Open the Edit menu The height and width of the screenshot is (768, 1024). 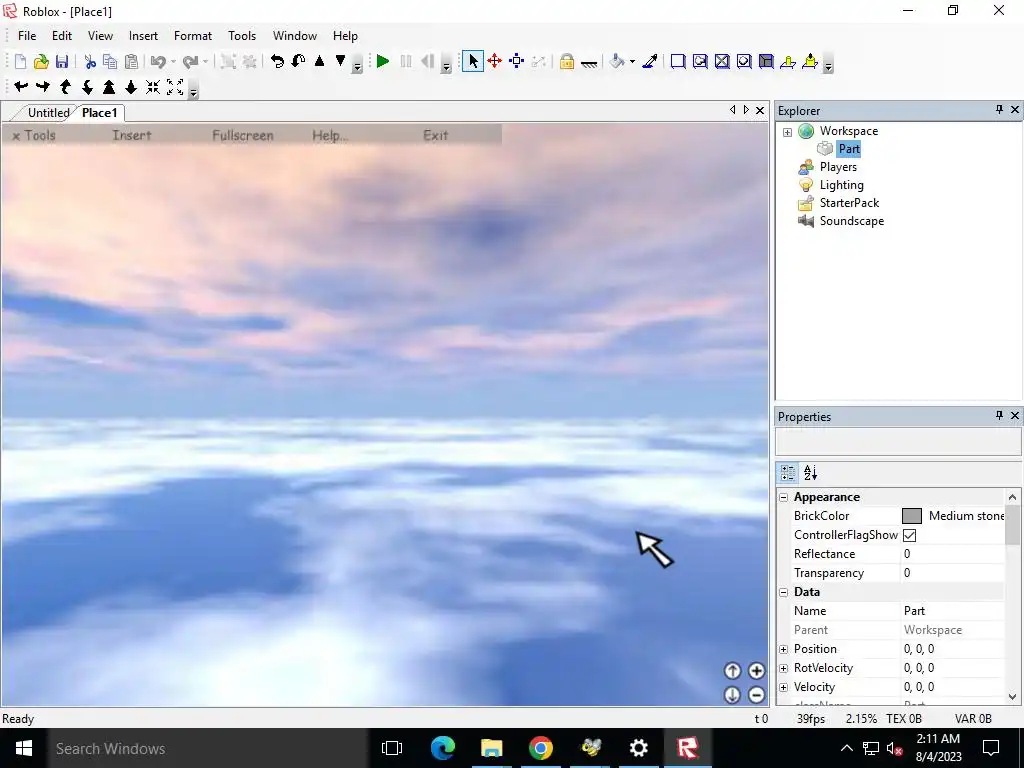[62, 36]
